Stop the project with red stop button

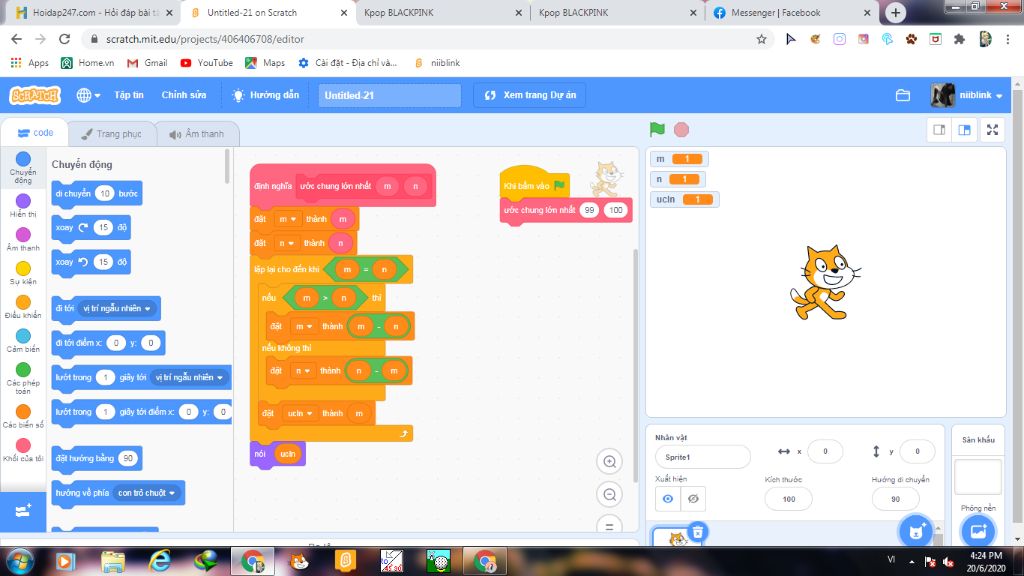pos(681,129)
